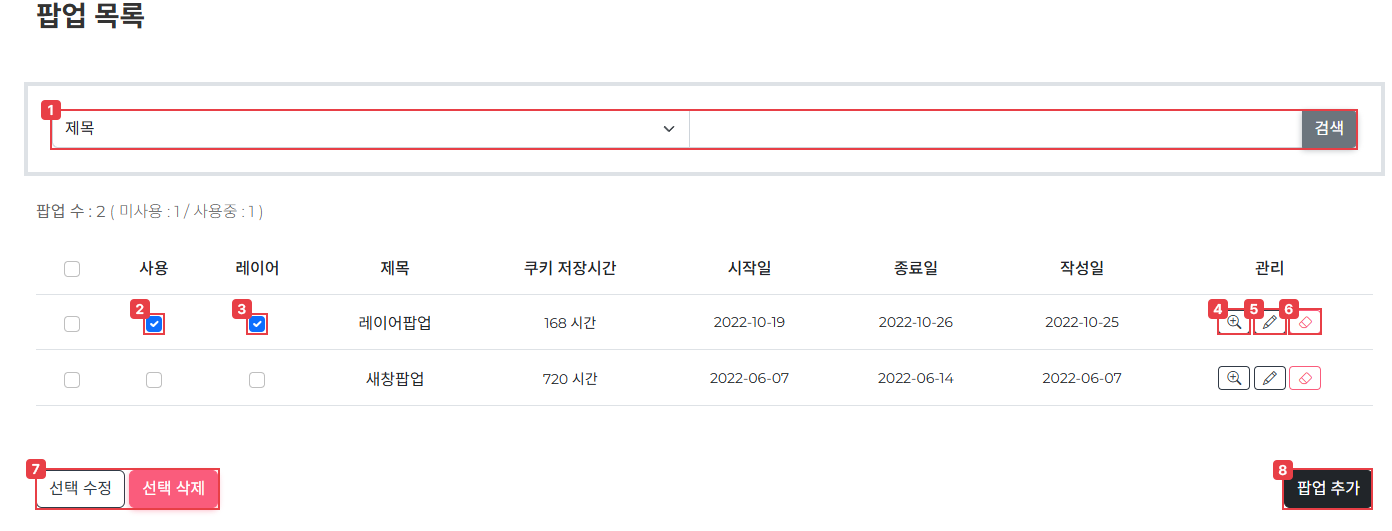Click the preview magnifier icon for 레이어팝업
The height and width of the screenshot is (531, 1392).
point(1235,323)
